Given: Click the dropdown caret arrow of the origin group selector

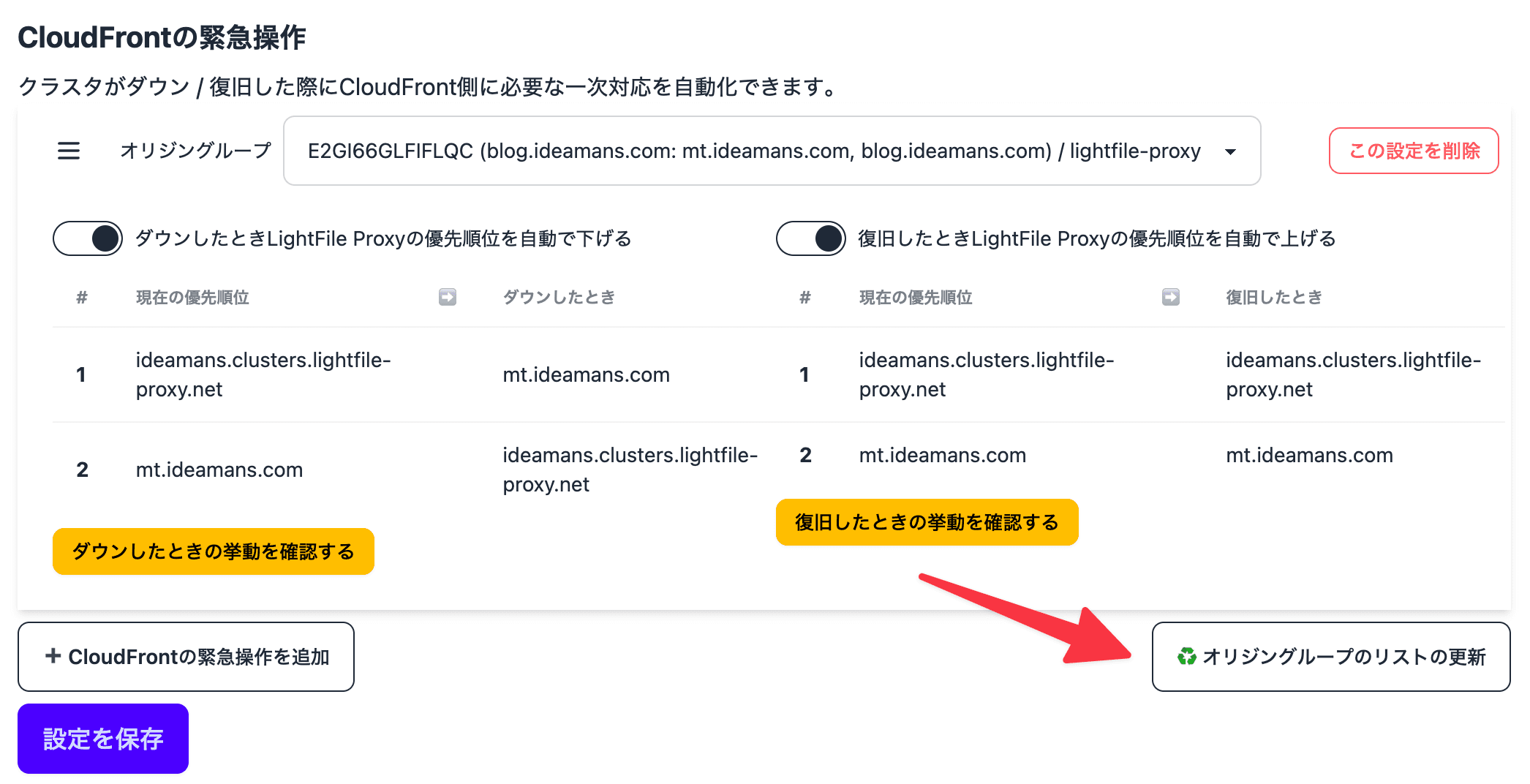Looking at the screenshot, I should coord(1231,151).
